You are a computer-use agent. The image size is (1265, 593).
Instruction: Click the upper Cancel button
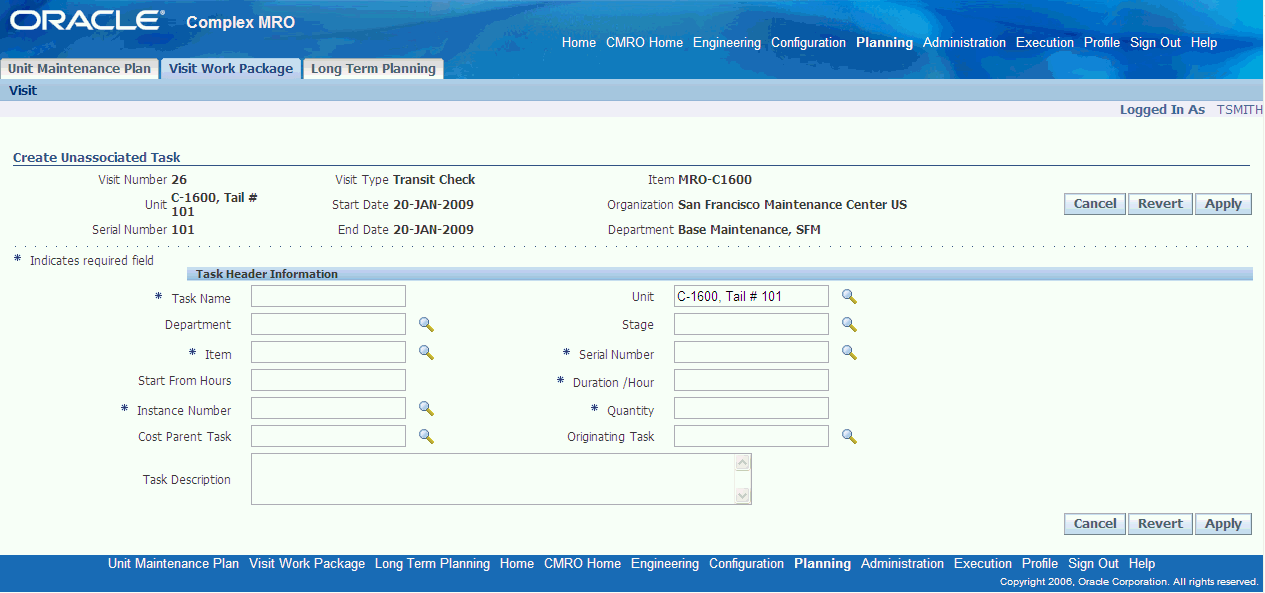[x=1095, y=204]
